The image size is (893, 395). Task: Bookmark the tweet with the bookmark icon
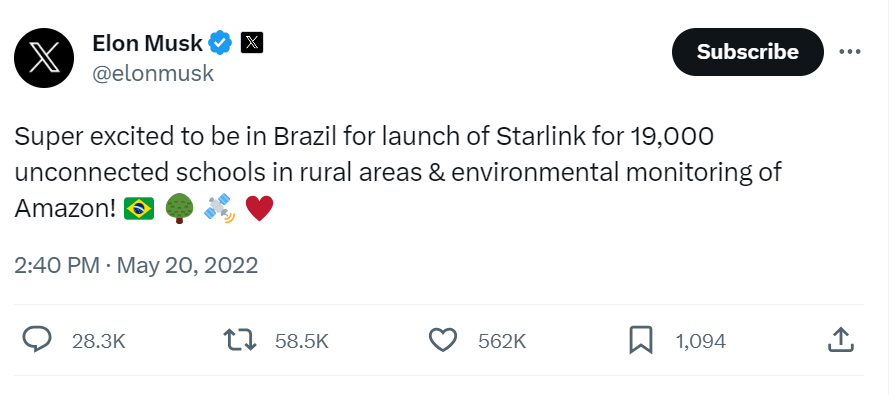pyautogui.click(x=640, y=340)
